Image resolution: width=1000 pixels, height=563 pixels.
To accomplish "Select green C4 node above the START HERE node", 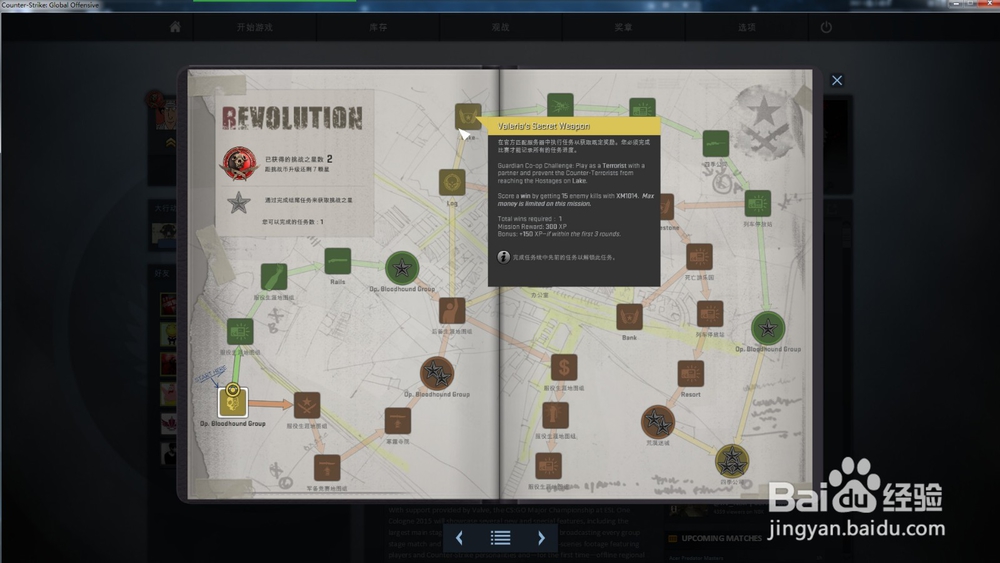I will click(x=240, y=332).
